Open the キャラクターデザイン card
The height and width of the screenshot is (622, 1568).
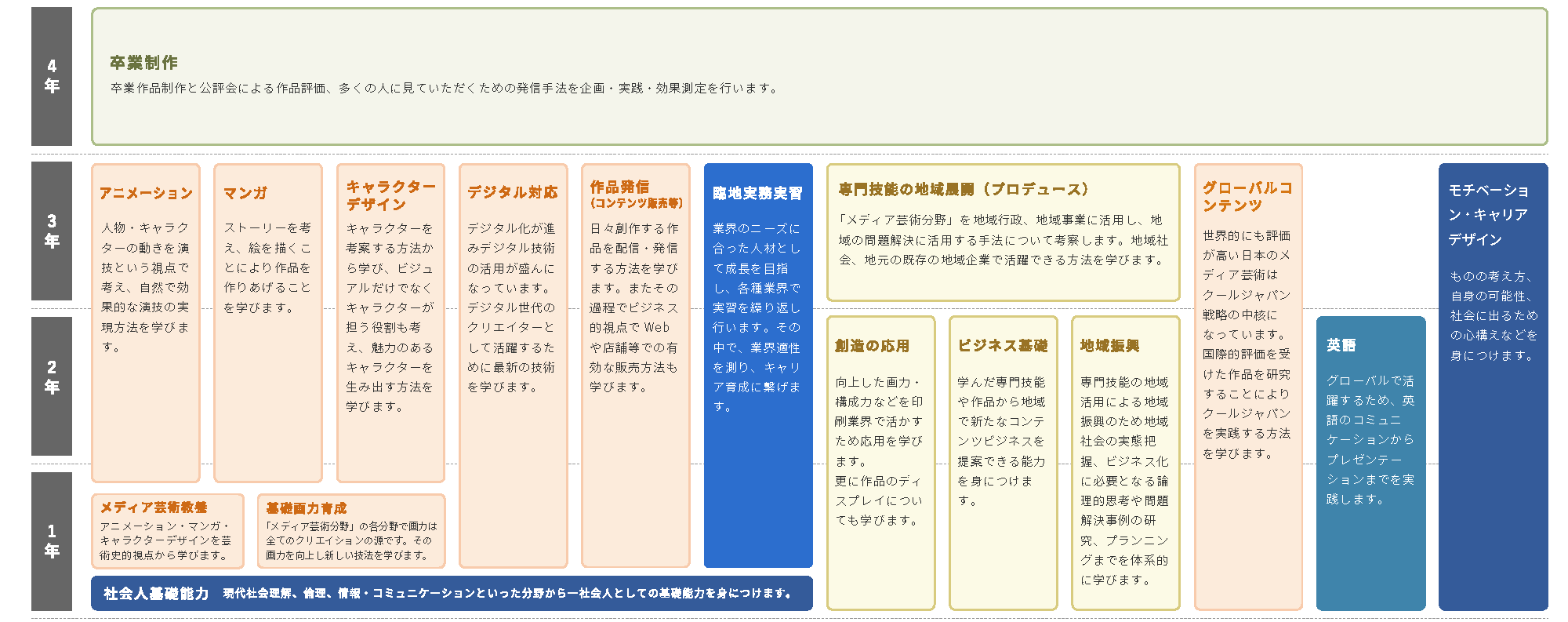[390, 322]
